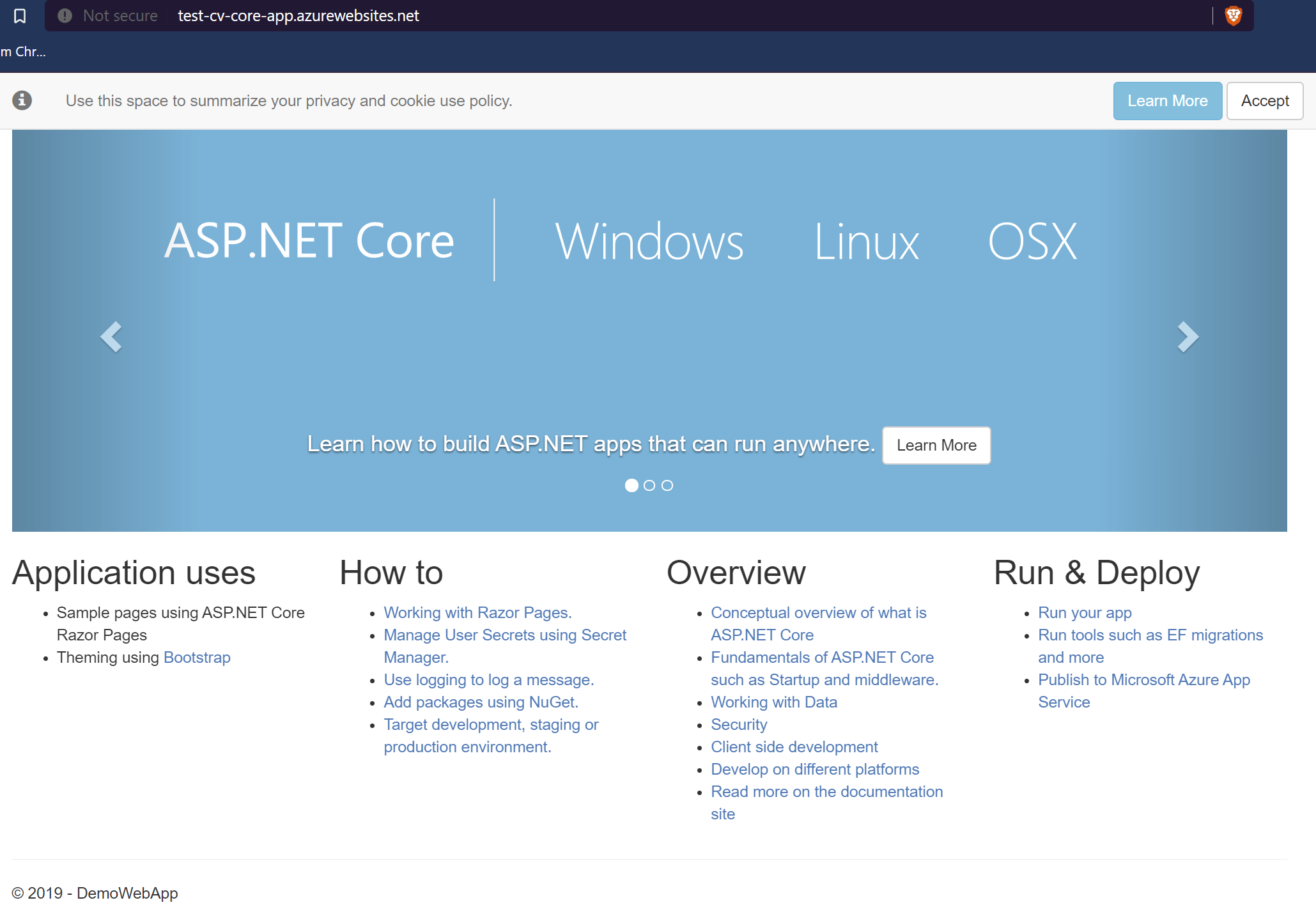1316x921 pixels.
Task: Select the first carousel indicator dot
Action: pyautogui.click(x=631, y=486)
